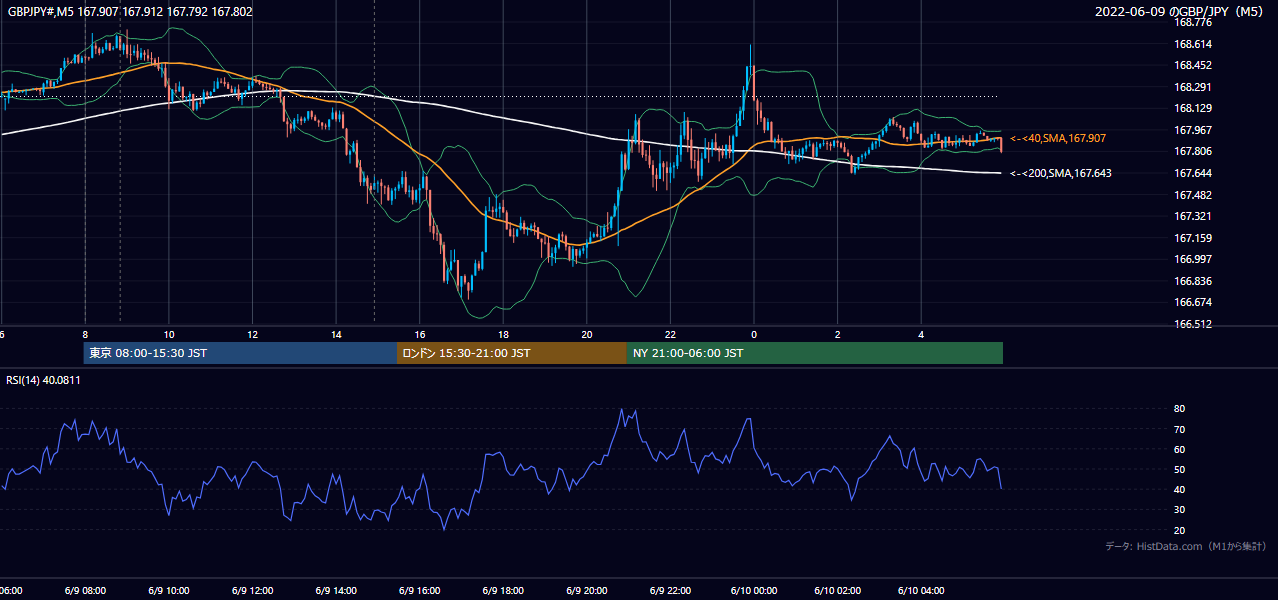Click price axis value 168.776
The width and height of the screenshot is (1278, 600).
[x=1193, y=22]
